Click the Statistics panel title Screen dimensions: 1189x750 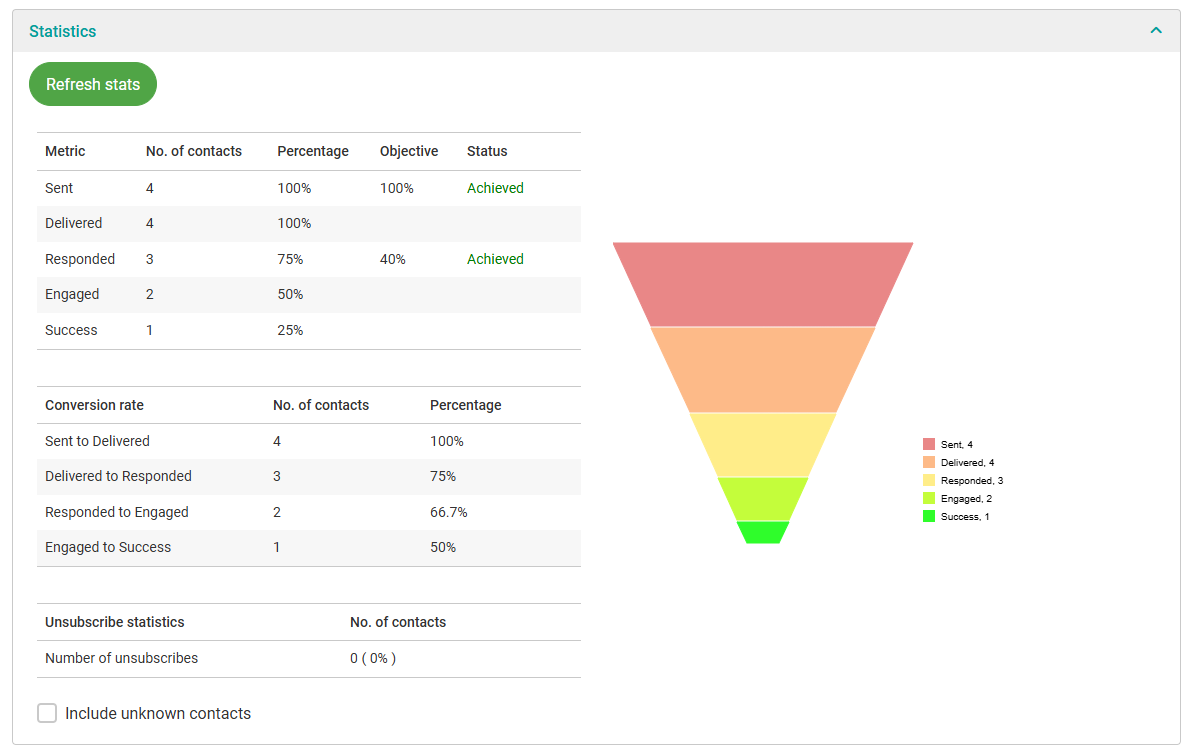point(63,31)
